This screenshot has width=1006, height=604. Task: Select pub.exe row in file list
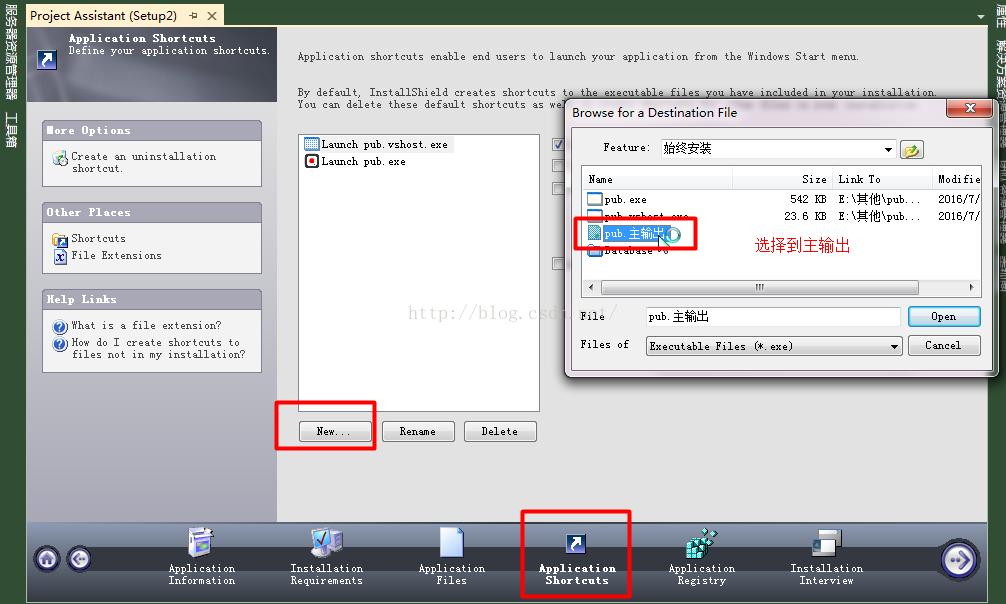click(x=783, y=200)
